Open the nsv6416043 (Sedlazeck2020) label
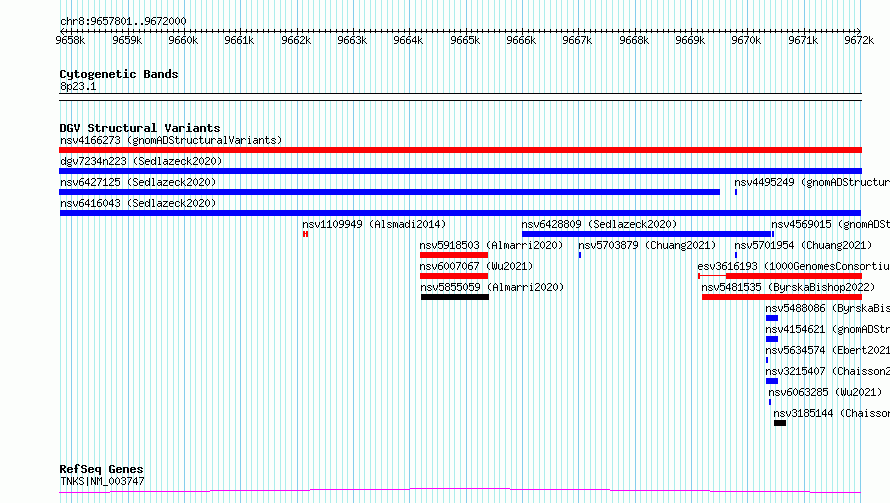This screenshot has width=890, height=503. 138,203
